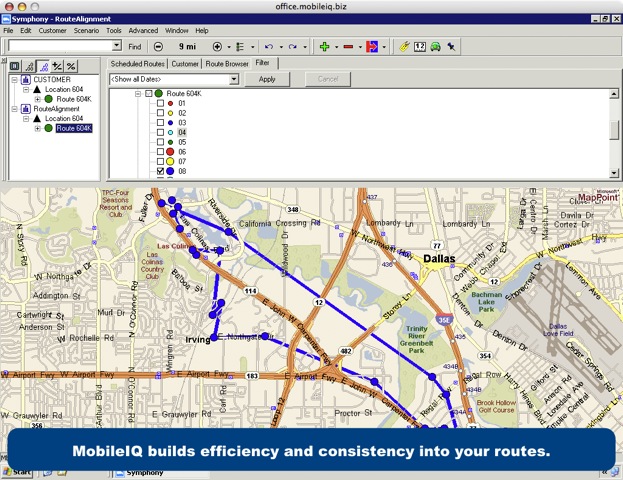Screen dimensions: 623x480
Task: Click the percent sign panel icon
Action: 71,65
